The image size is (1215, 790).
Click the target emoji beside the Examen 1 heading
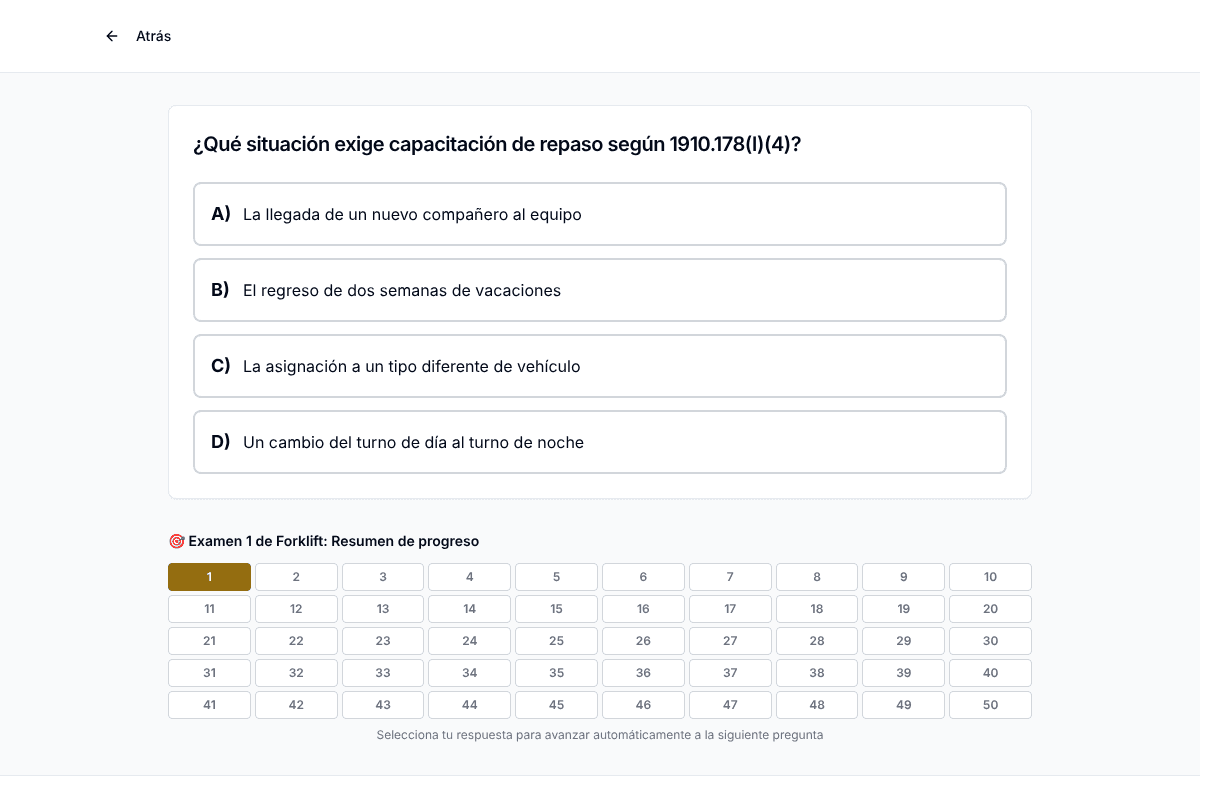(x=176, y=541)
